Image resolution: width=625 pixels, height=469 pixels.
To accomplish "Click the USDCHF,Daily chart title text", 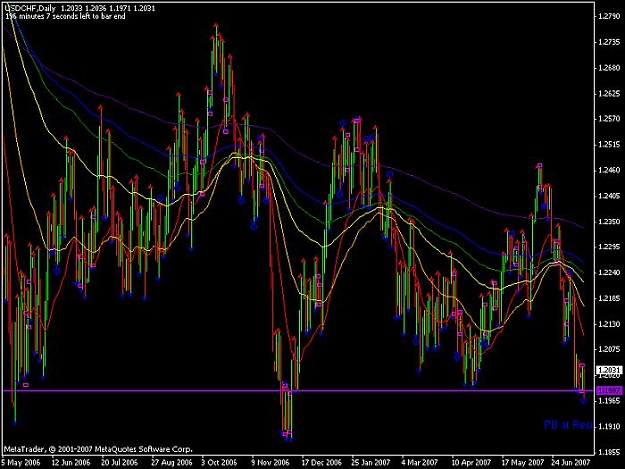I will pos(30,8).
